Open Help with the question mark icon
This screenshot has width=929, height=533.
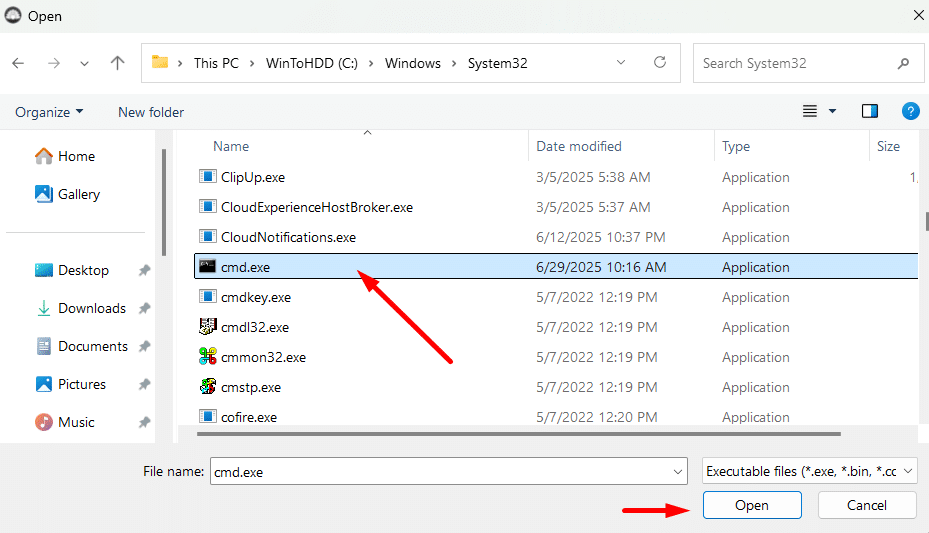(x=911, y=111)
